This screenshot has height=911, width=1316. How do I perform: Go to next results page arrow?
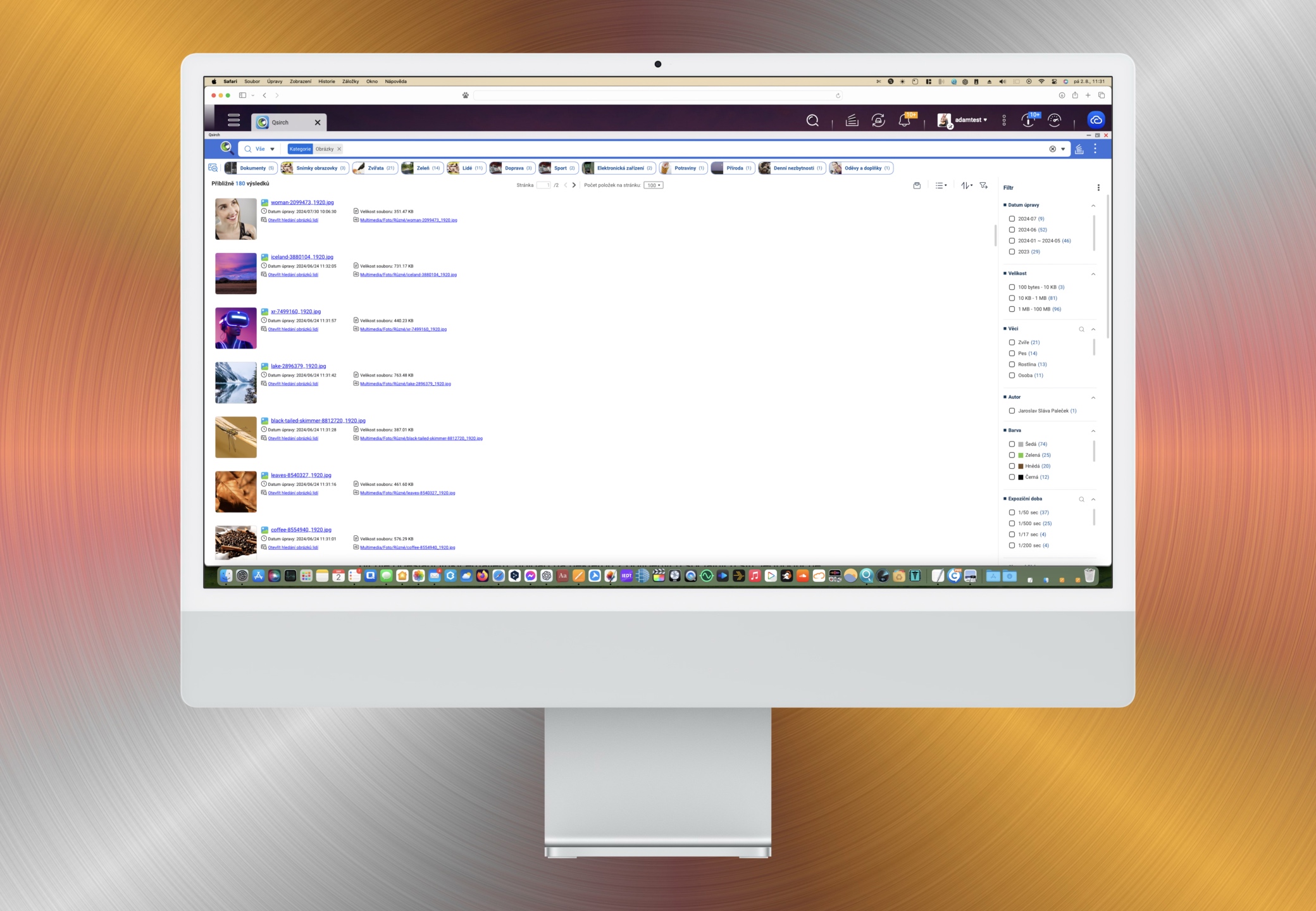[x=574, y=185]
